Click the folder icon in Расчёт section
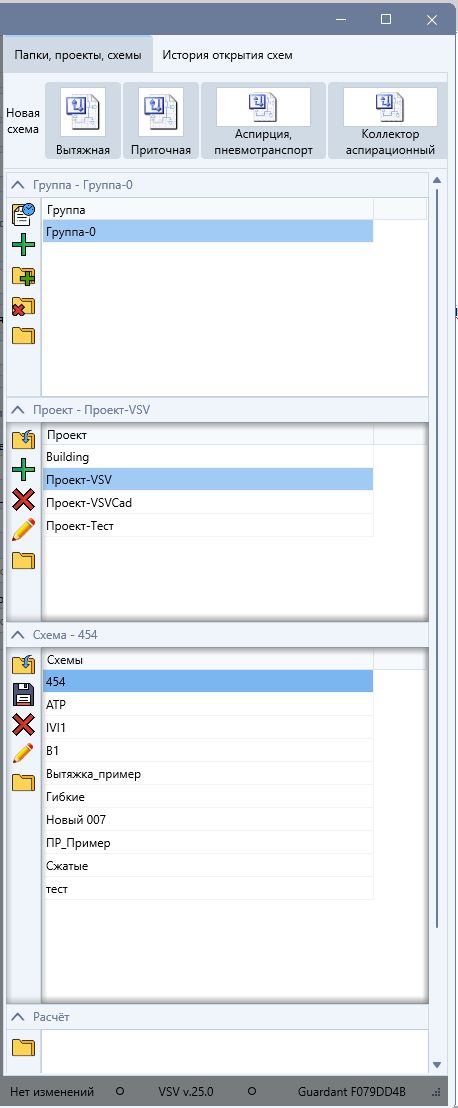 tap(23, 1047)
